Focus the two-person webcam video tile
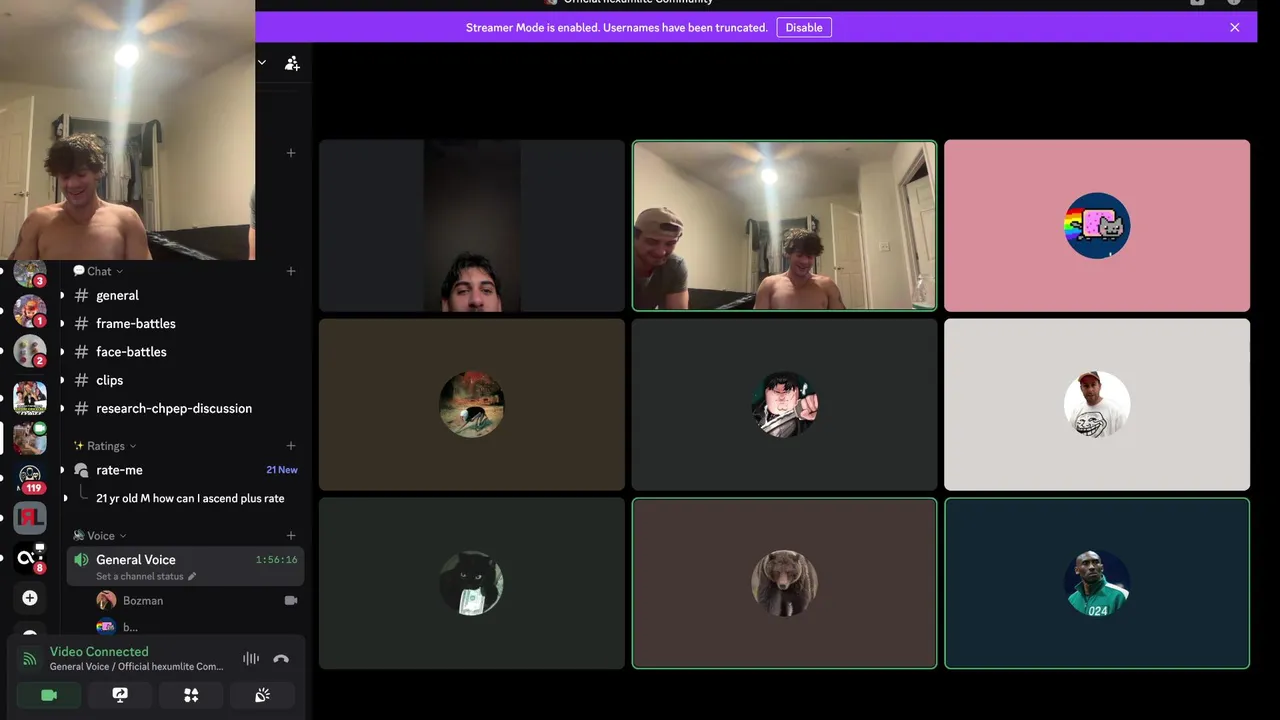Screen dimensions: 1280x720 [784, 225]
